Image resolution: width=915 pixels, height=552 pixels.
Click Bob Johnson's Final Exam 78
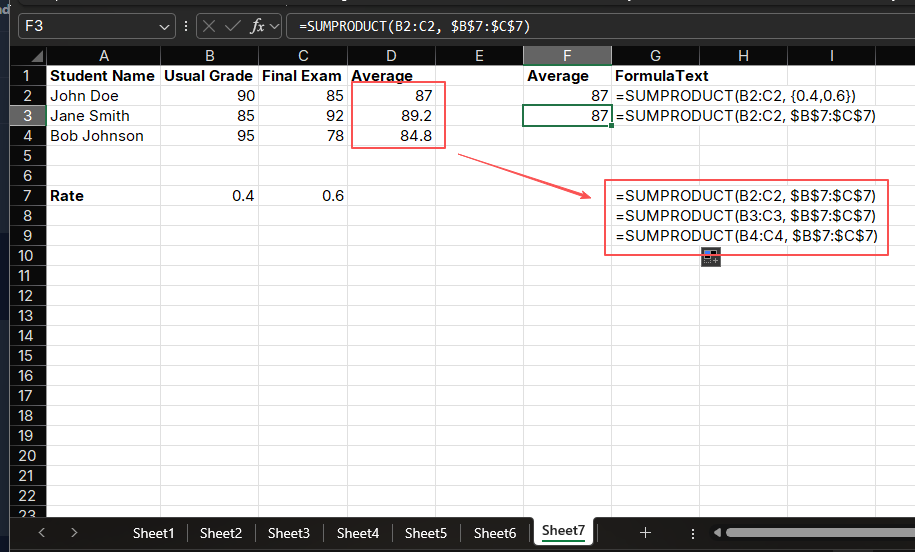point(303,135)
